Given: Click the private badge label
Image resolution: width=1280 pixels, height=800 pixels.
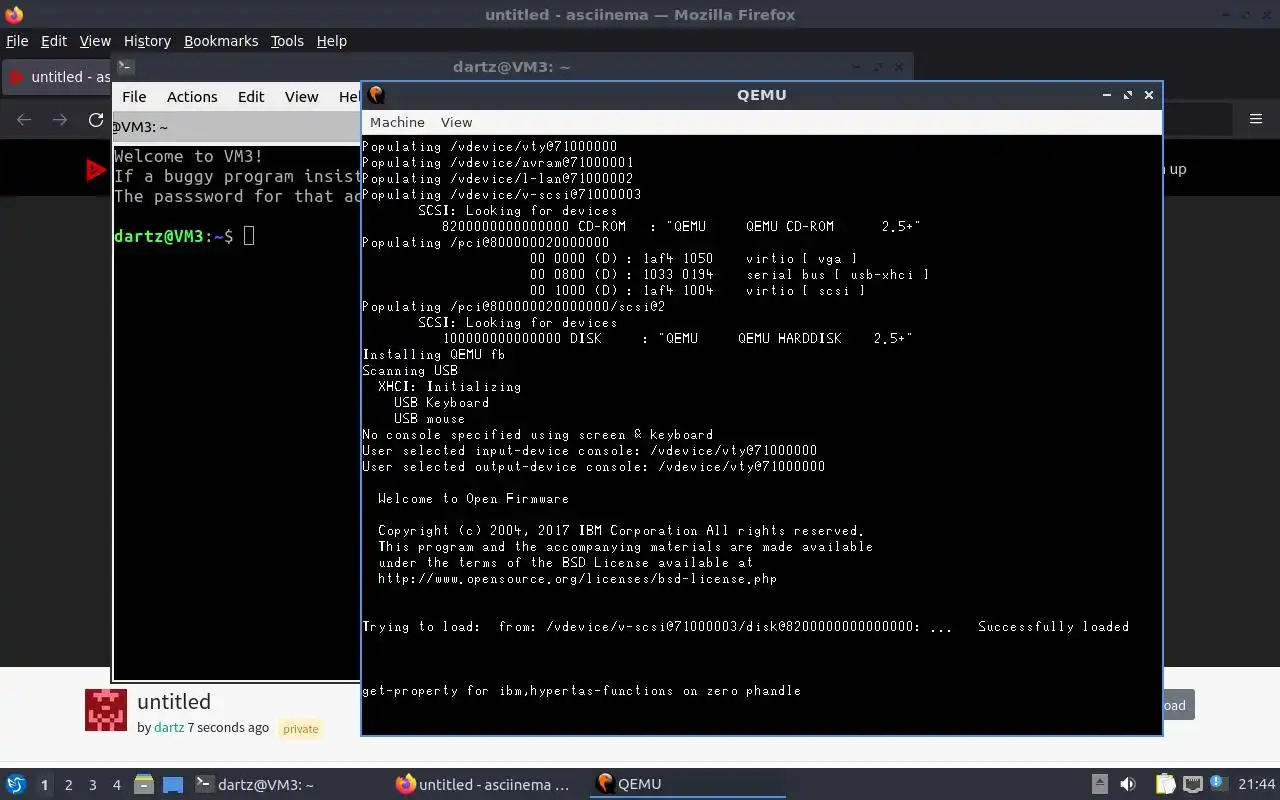Looking at the screenshot, I should pos(300,729).
